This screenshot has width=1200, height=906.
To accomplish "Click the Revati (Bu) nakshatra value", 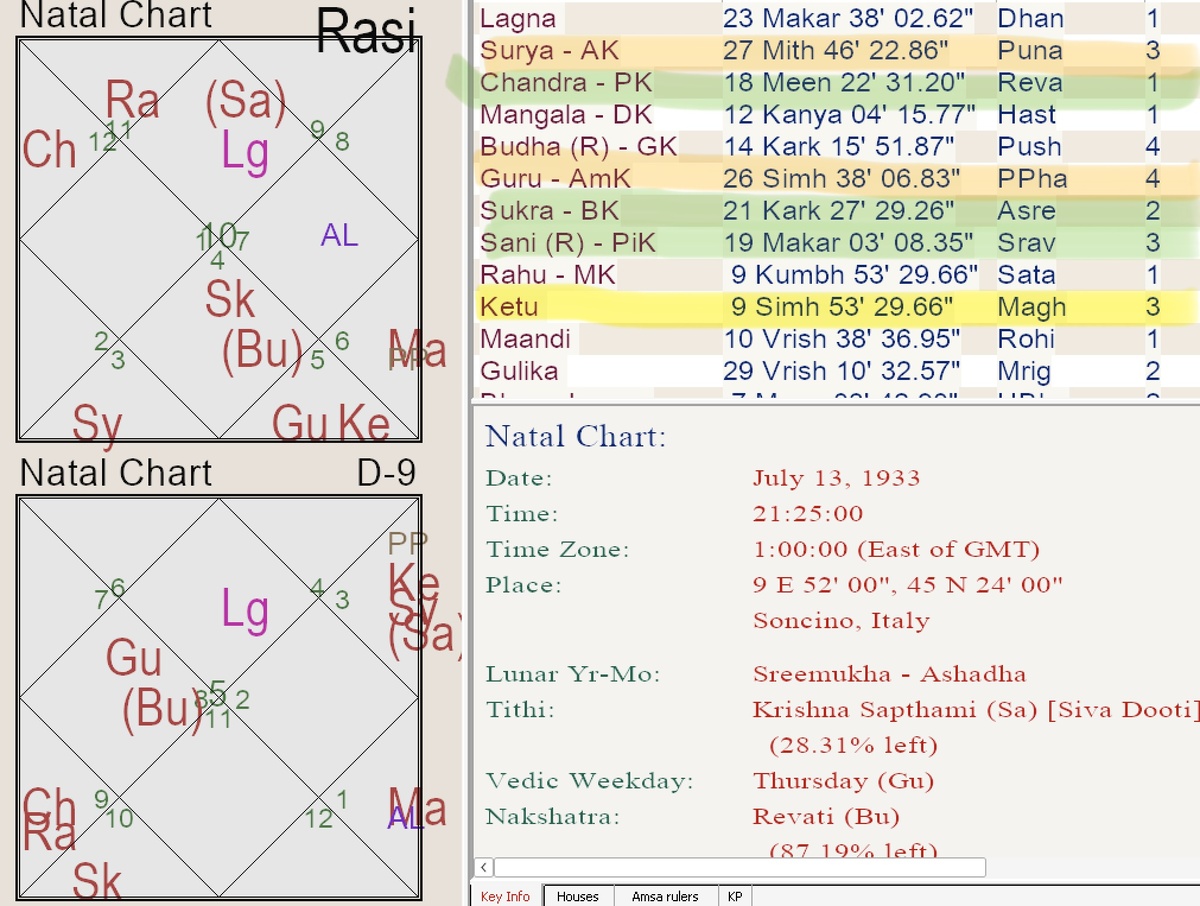I will point(826,816).
